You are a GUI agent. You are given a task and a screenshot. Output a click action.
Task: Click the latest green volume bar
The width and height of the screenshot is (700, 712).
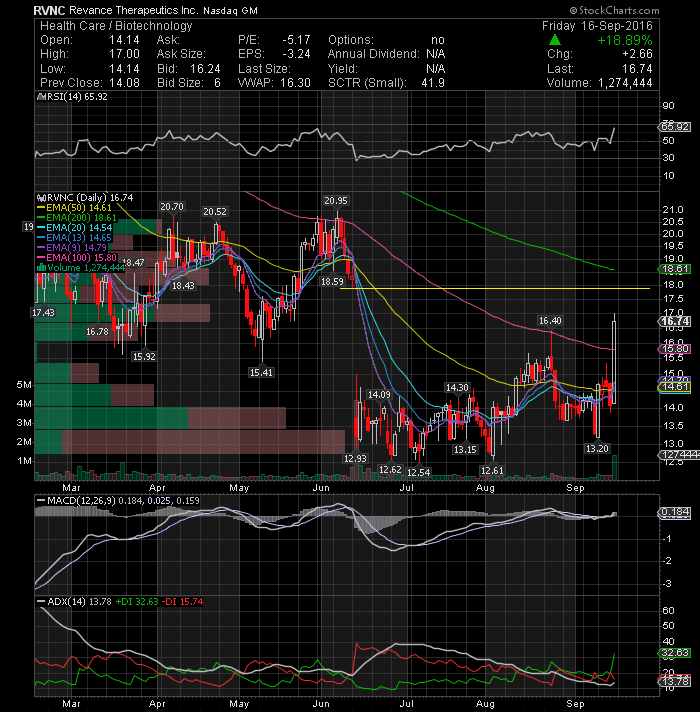tap(615, 467)
